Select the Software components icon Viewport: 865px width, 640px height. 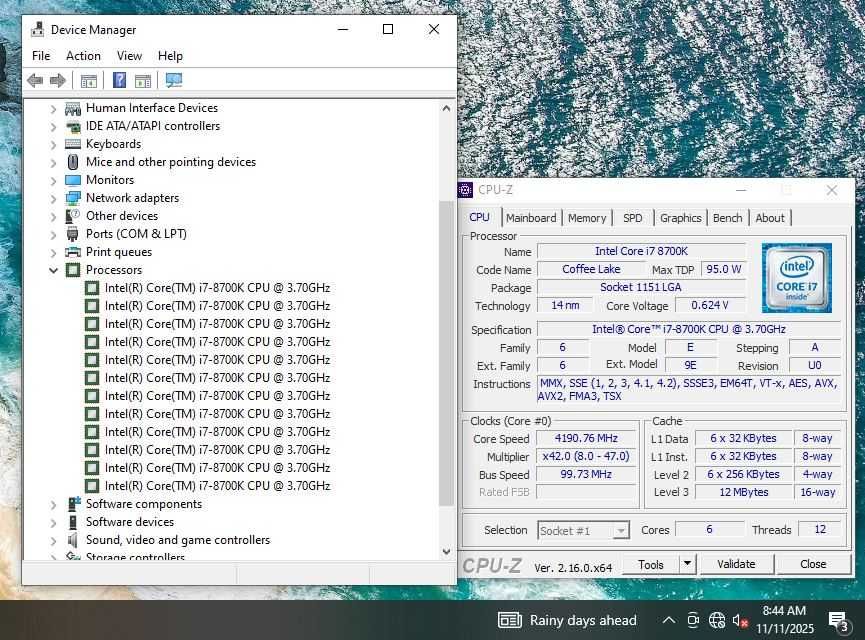(x=74, y=504)
